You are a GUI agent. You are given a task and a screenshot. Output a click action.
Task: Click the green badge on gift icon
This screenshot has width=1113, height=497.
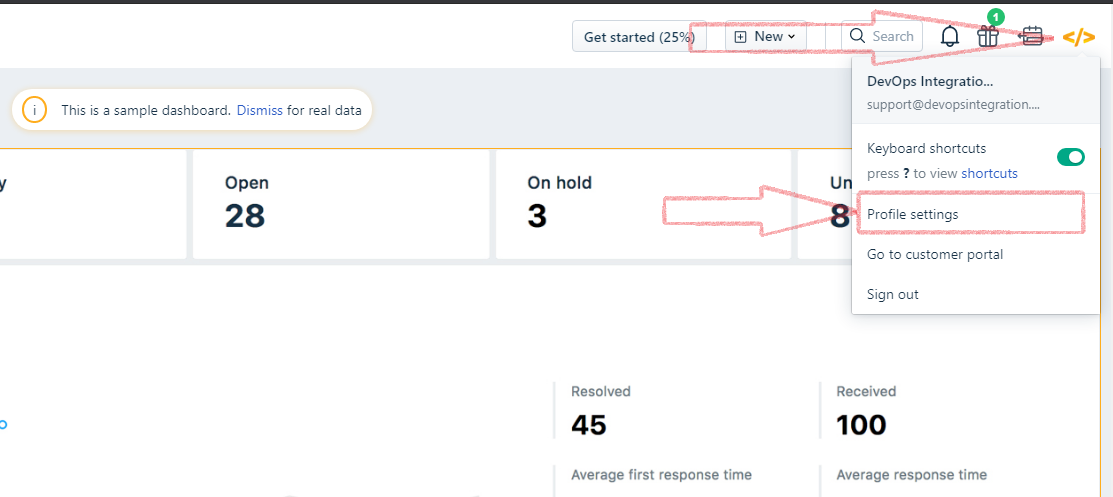coord(996,17)
